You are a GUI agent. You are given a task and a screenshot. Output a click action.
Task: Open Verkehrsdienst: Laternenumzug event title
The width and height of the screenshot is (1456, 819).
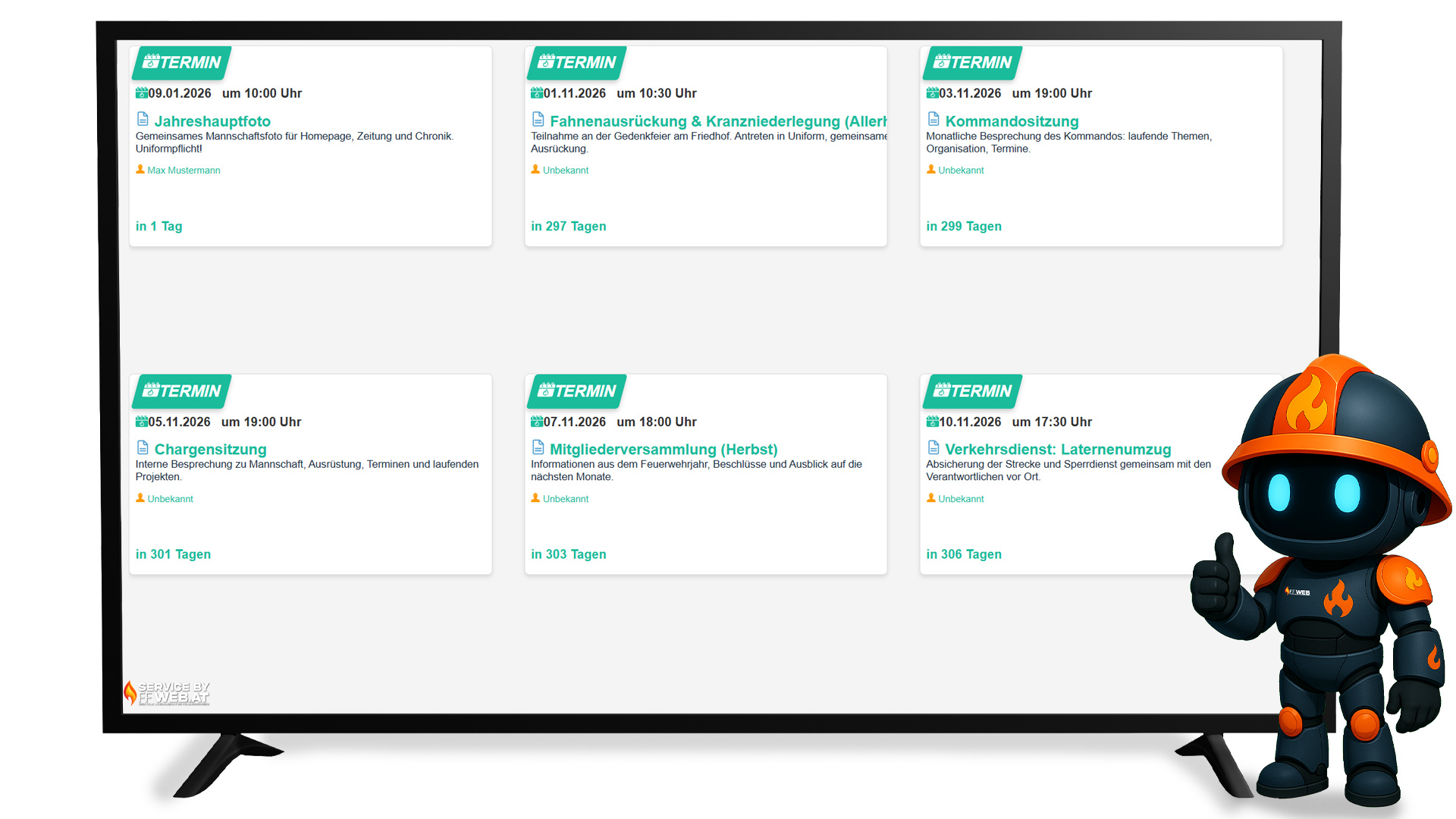[1057, 450]
